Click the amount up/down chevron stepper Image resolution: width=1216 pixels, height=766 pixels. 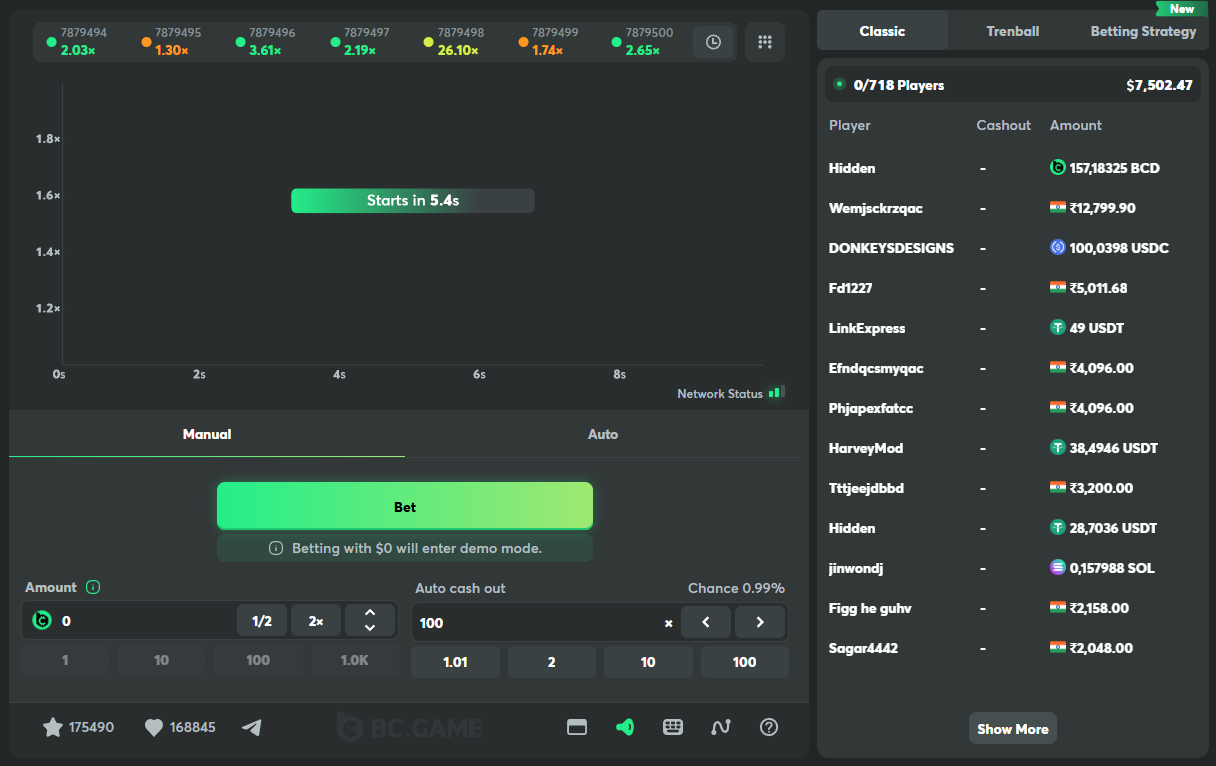pos(370,621)
